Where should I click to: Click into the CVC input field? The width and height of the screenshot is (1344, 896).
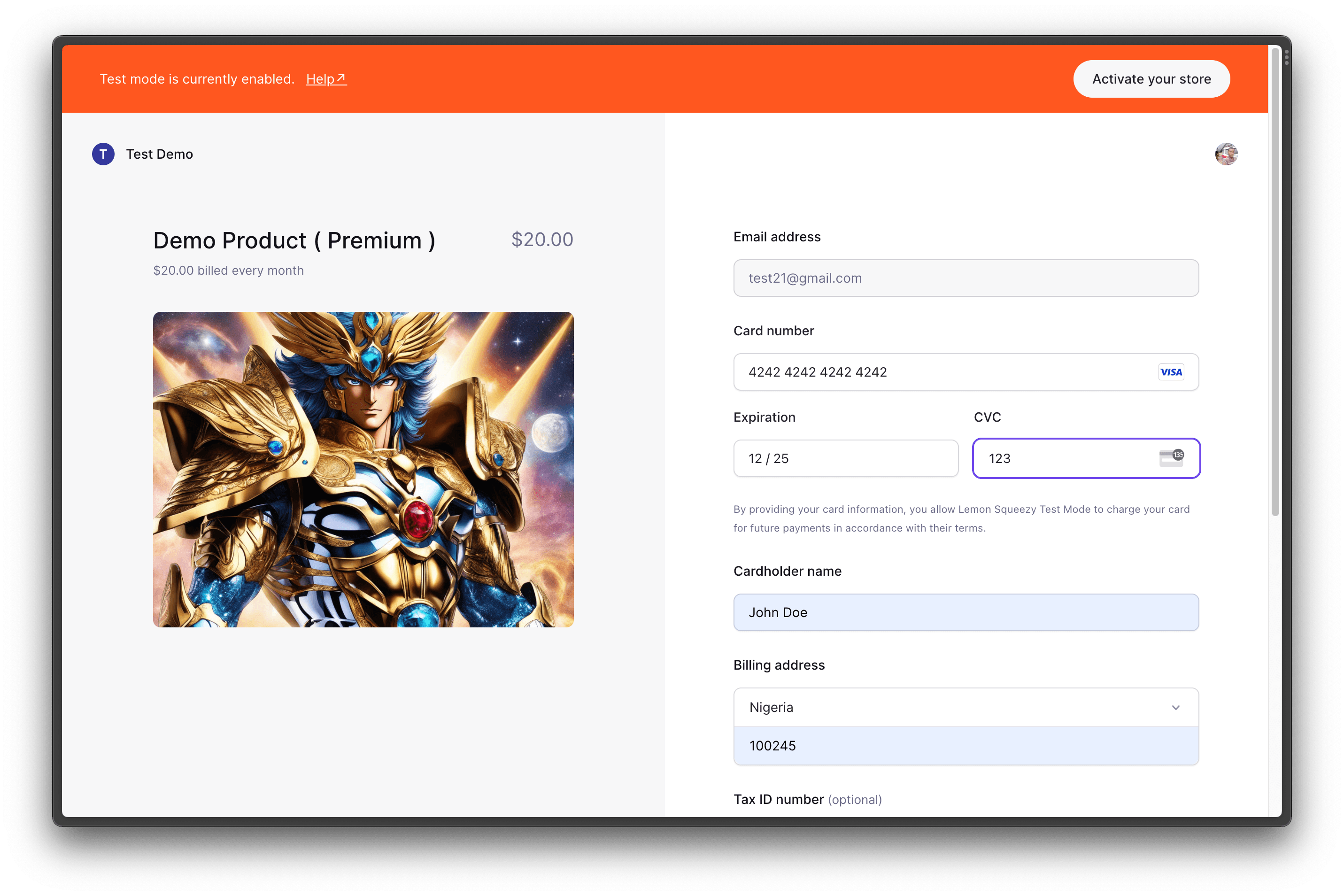(1086, 458)
